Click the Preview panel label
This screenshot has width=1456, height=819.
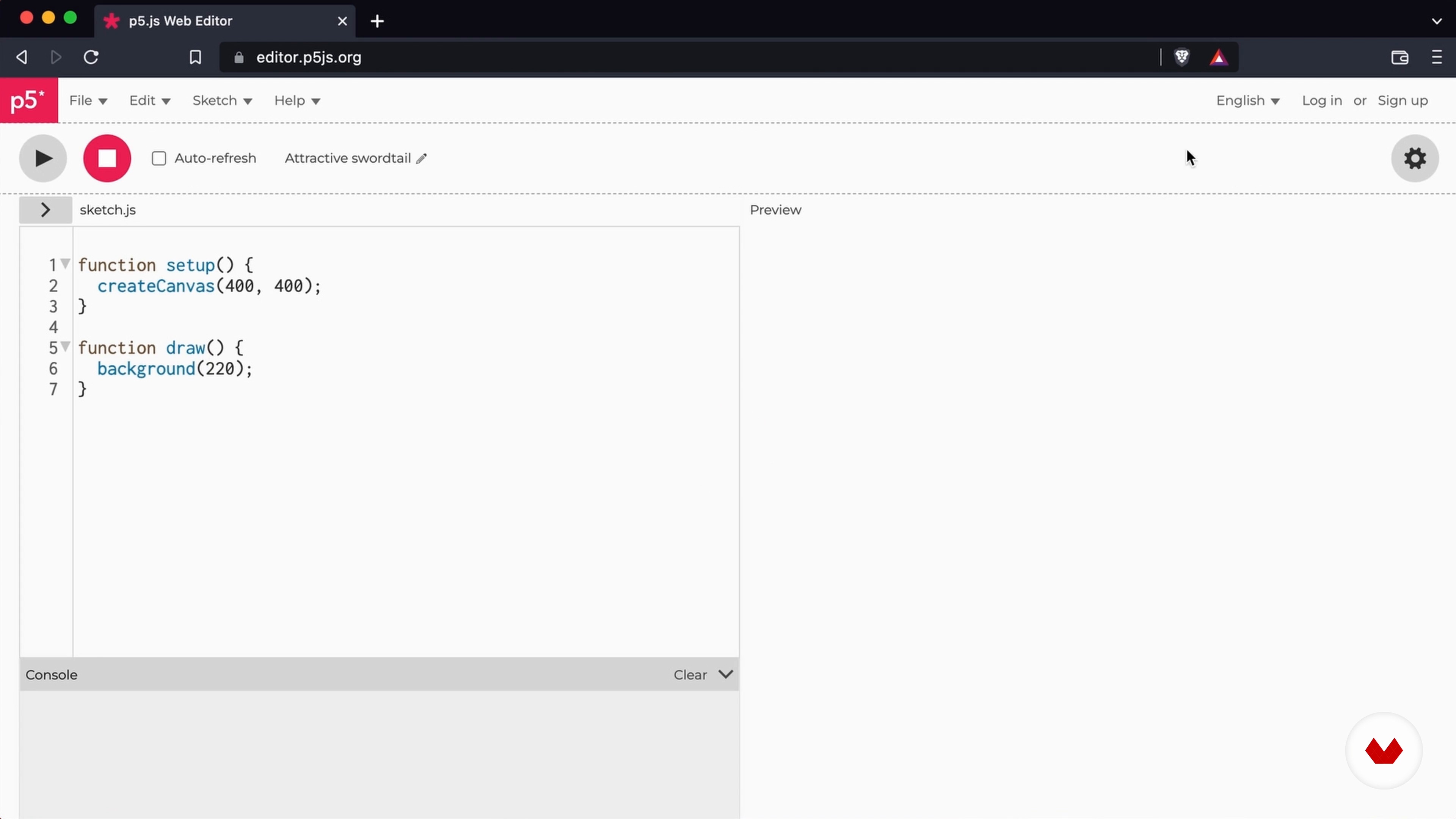(775, 210)
